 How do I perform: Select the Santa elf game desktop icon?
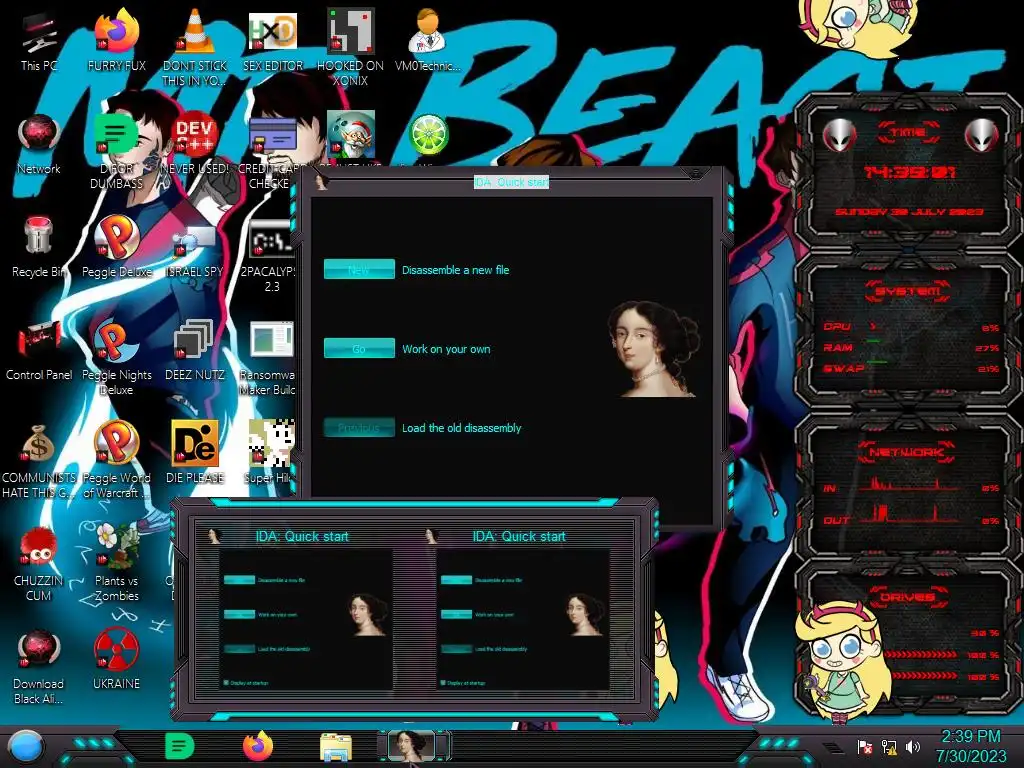coord(350,135)
